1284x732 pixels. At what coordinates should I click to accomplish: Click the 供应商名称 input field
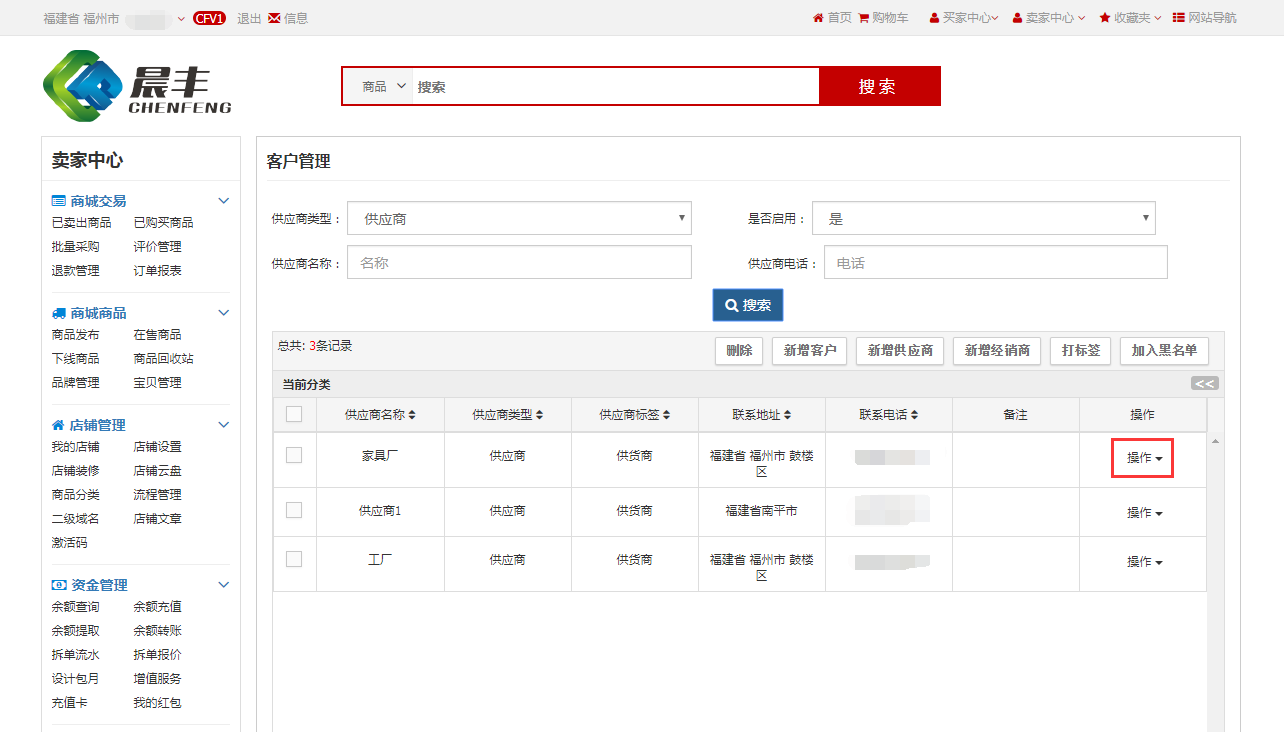pyautogui.click(x=519, y=262)
